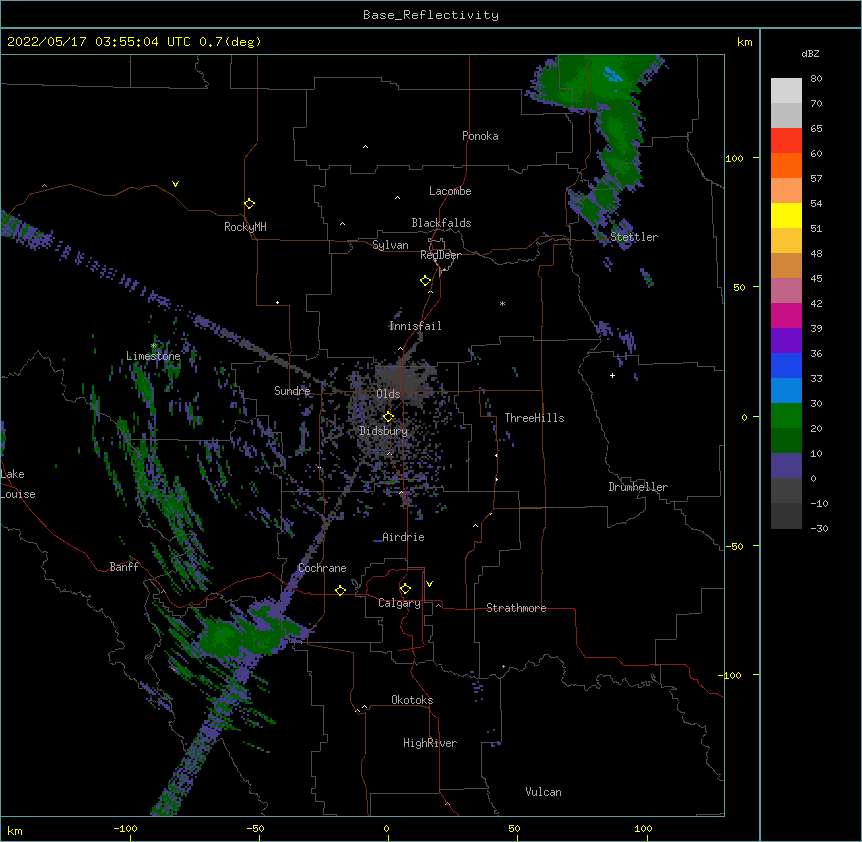
Task: Select the yellow diamond marker south of RedDeer
Action: point(425,281)
